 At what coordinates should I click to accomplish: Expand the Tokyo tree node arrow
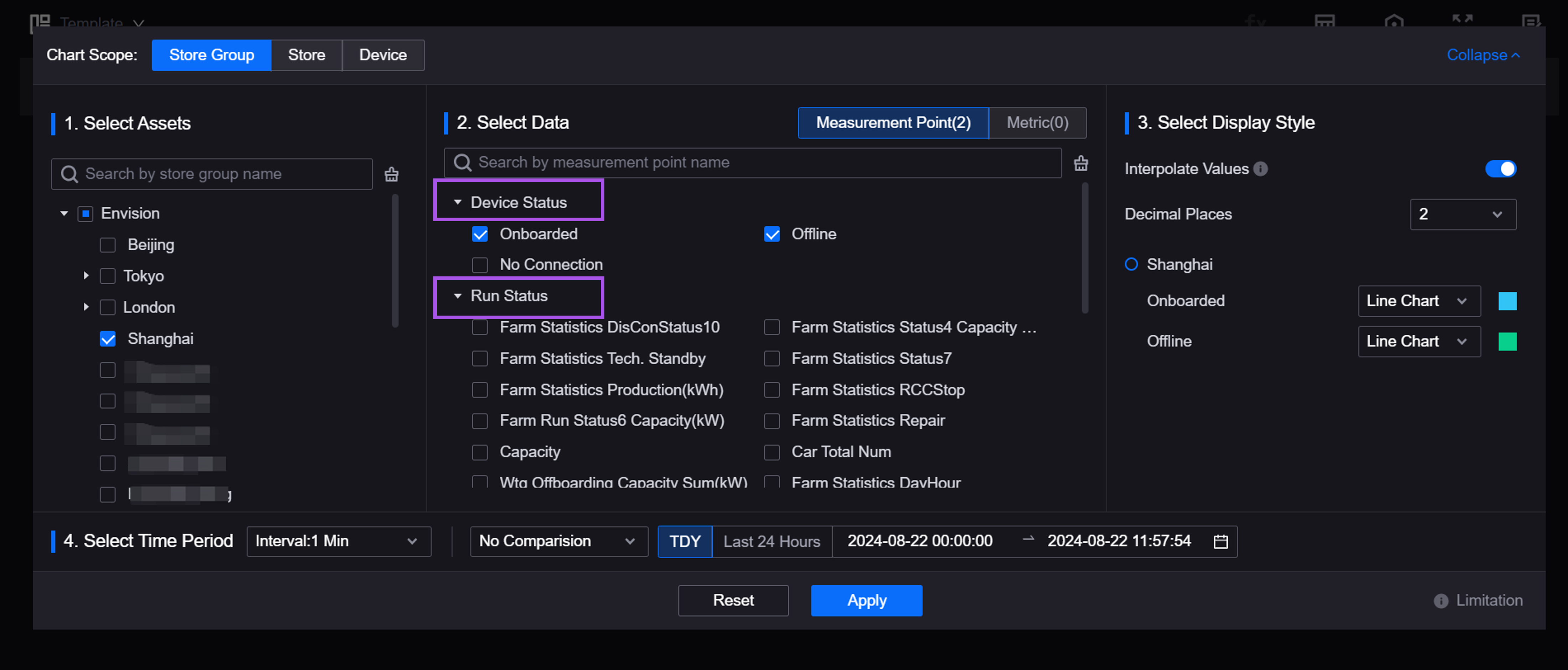[x=86, y=276]
